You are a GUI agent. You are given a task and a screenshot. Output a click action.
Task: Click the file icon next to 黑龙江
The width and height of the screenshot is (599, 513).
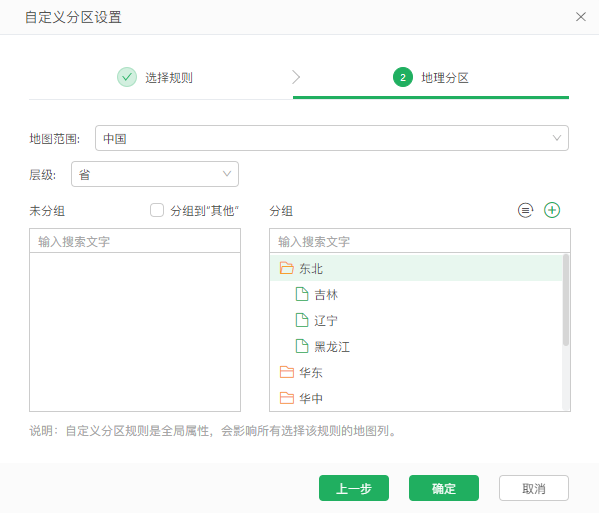pyautogui.click(x=302, y=346)
